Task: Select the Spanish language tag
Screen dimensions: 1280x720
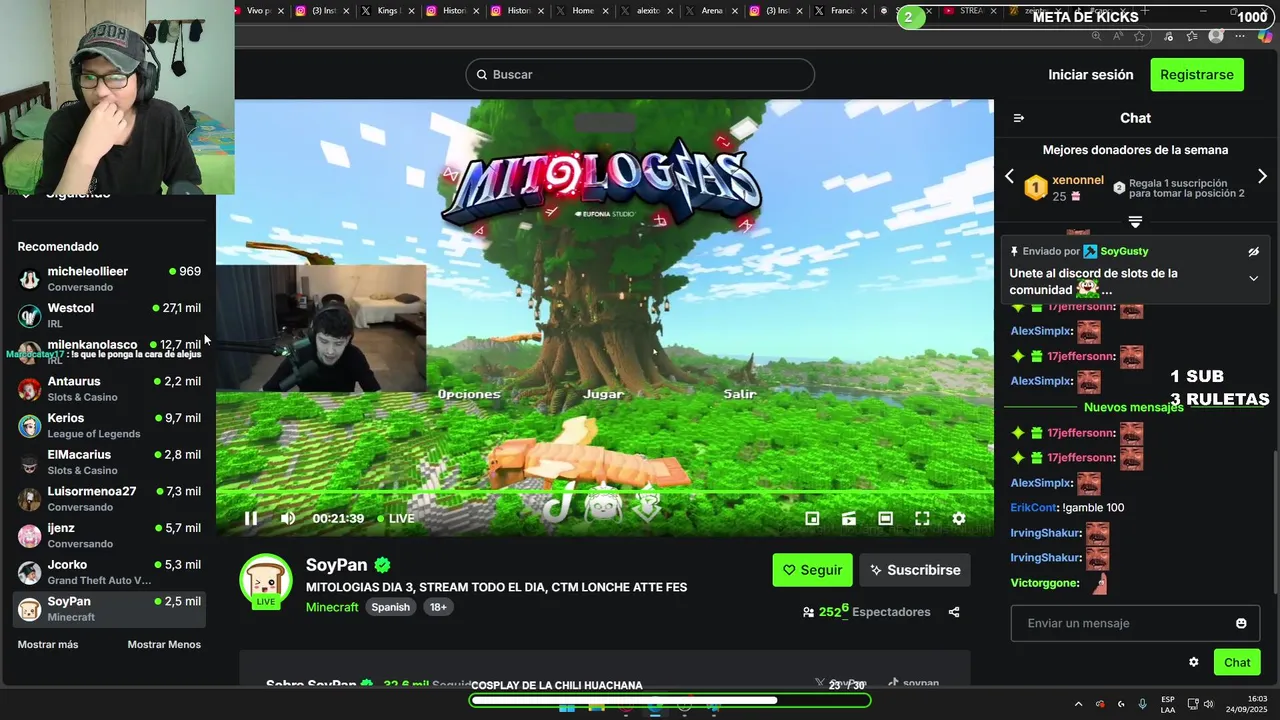Action: pos(391,607)
